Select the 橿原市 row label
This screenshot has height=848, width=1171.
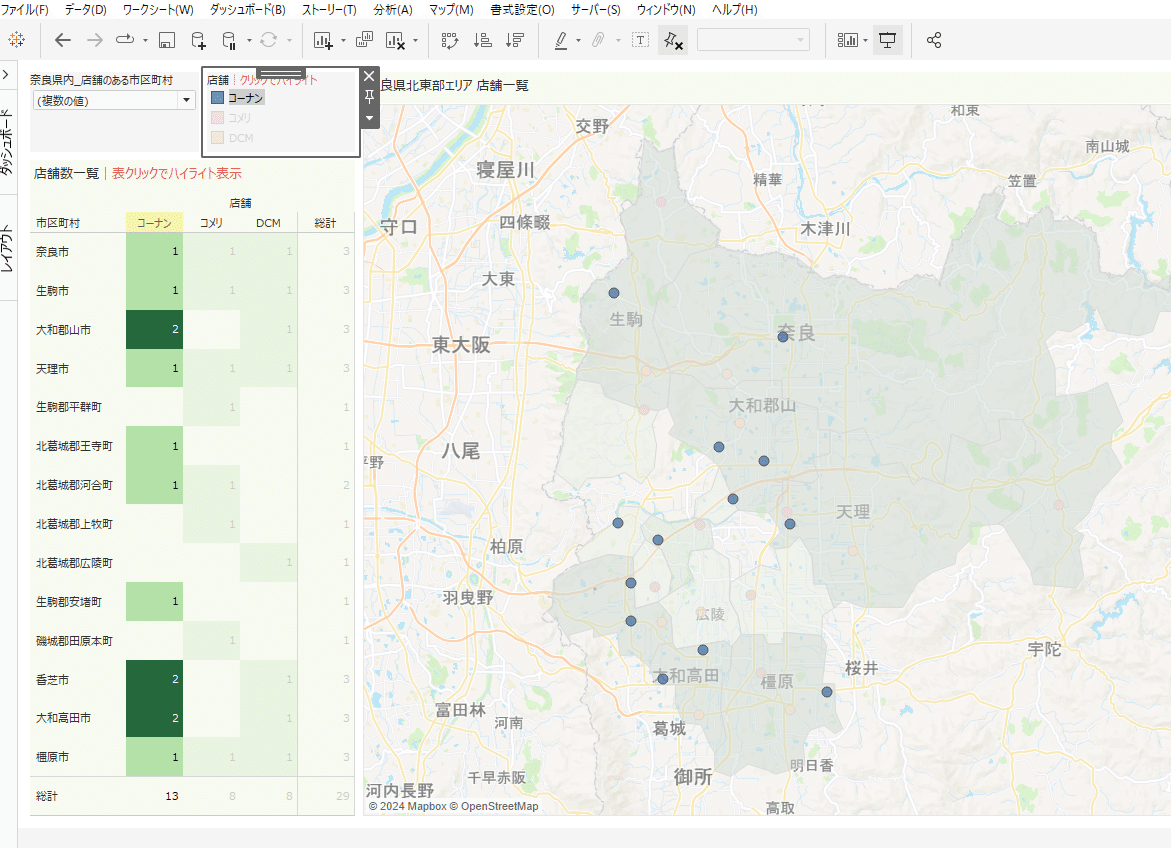52,757
